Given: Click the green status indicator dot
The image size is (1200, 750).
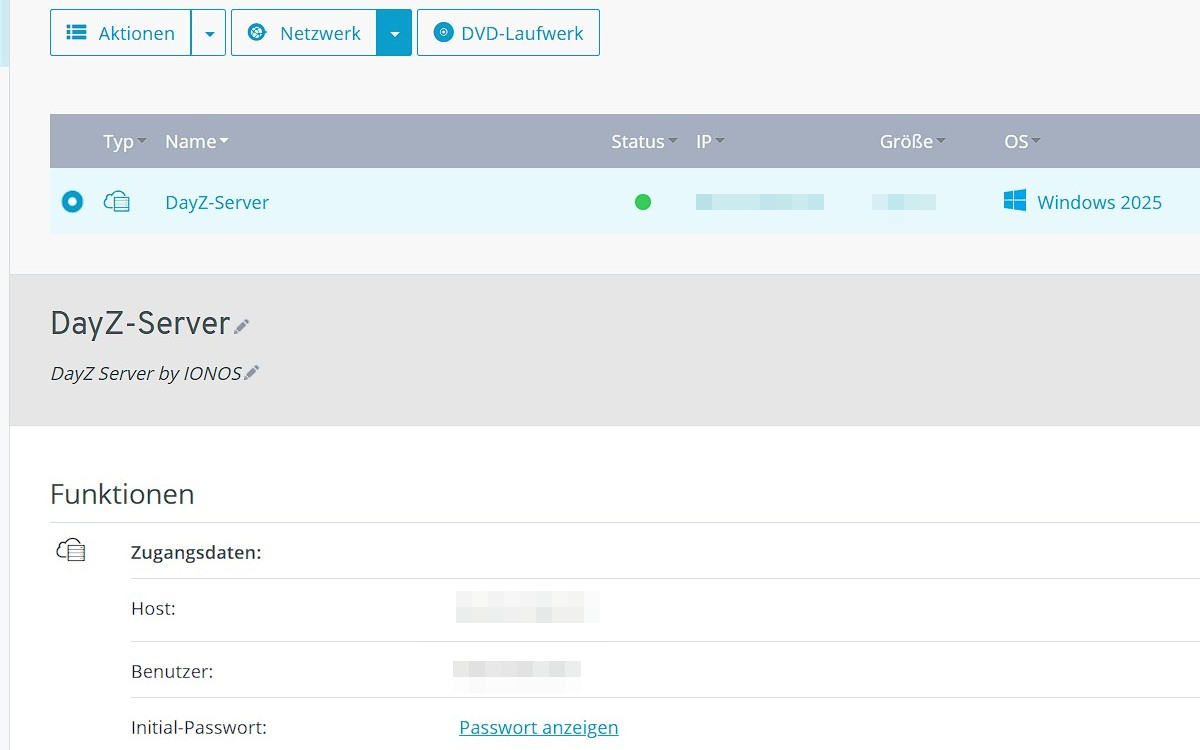Looking at the screenshot, I should point(643,202).
